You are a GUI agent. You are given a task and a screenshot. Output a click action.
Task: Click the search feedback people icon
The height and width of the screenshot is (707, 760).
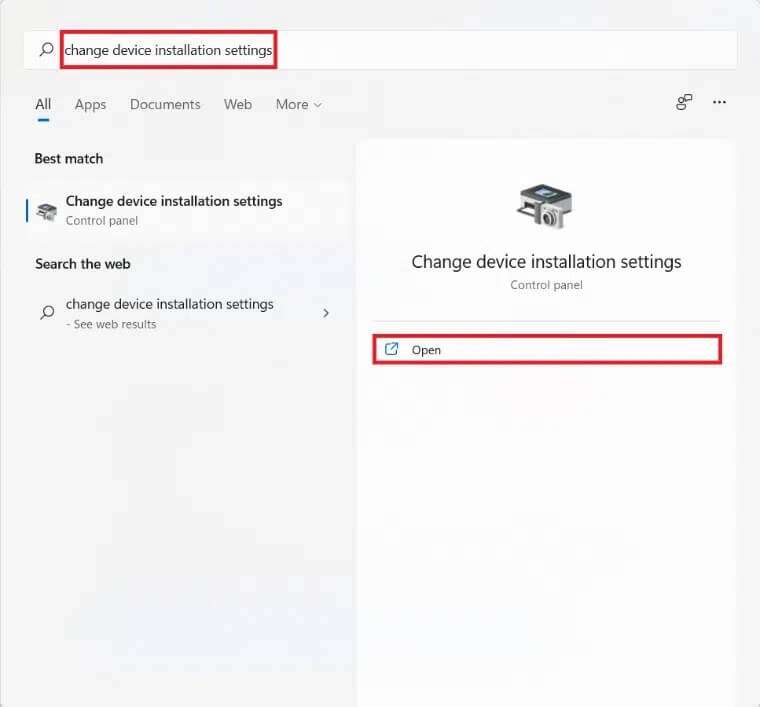coord(684,102)
